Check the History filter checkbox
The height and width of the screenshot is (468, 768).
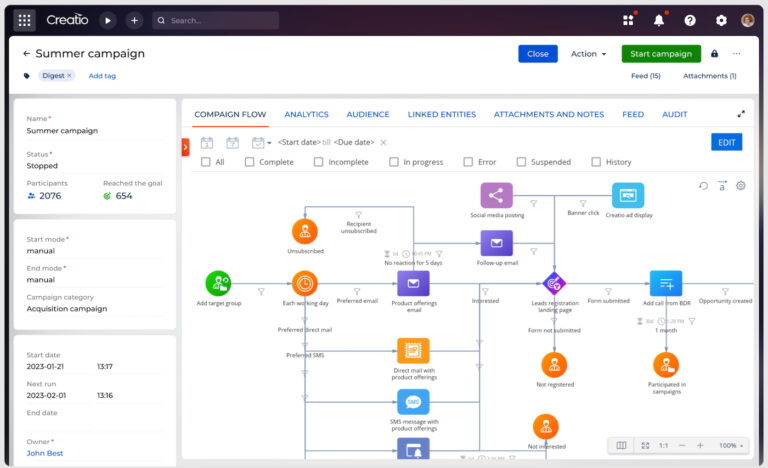[x=596, y=162]
